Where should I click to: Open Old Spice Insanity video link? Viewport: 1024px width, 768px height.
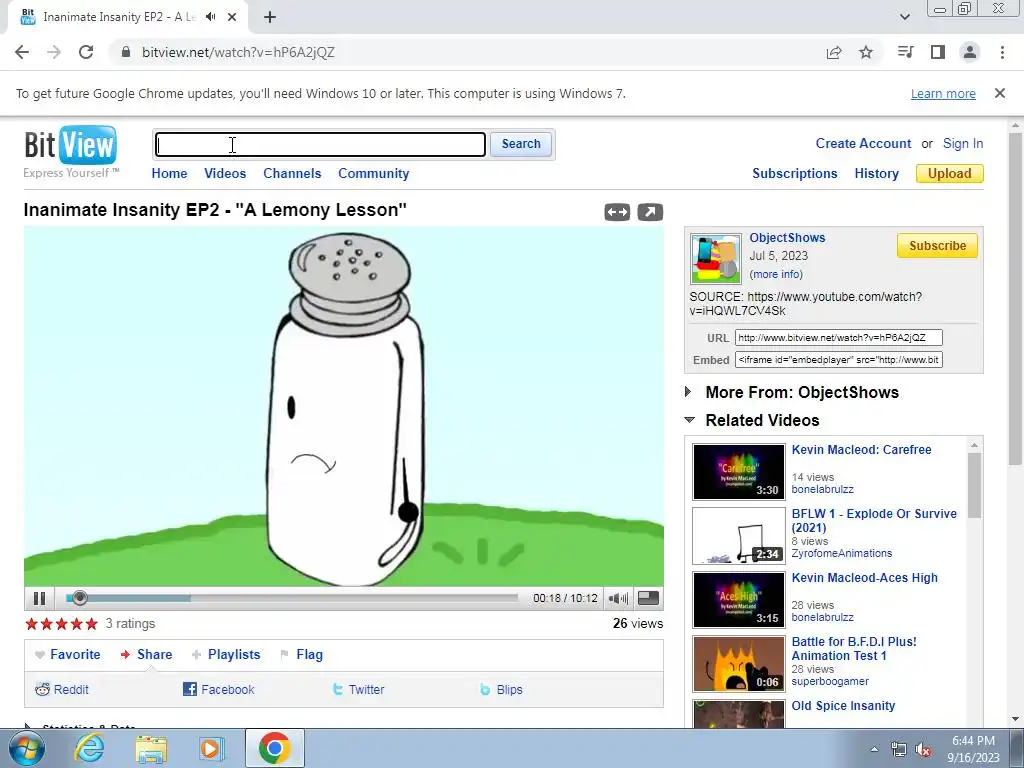(x=843, y=706)
